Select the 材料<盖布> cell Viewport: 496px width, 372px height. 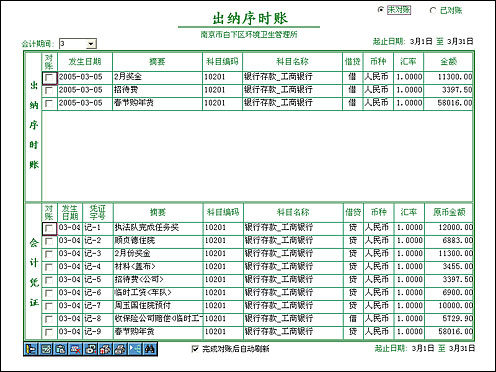[158, 267]
